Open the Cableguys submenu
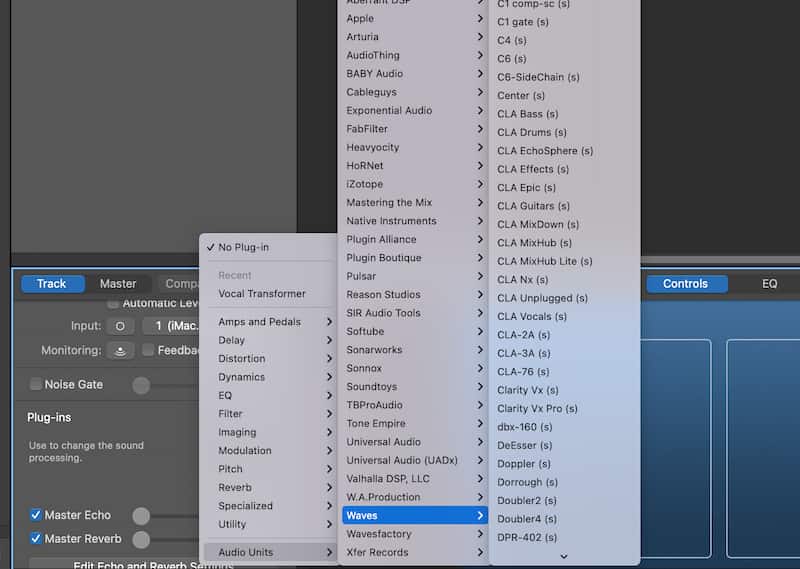Viewport: 800px width, 569px height. (414, 92)
